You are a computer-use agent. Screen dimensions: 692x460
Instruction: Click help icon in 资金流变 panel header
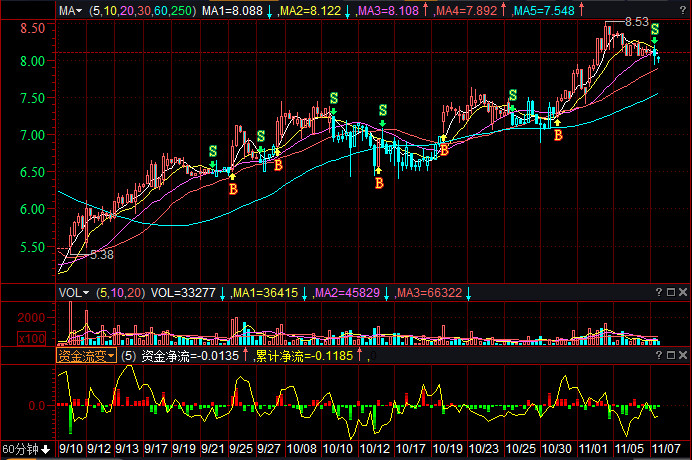[659, 355]
